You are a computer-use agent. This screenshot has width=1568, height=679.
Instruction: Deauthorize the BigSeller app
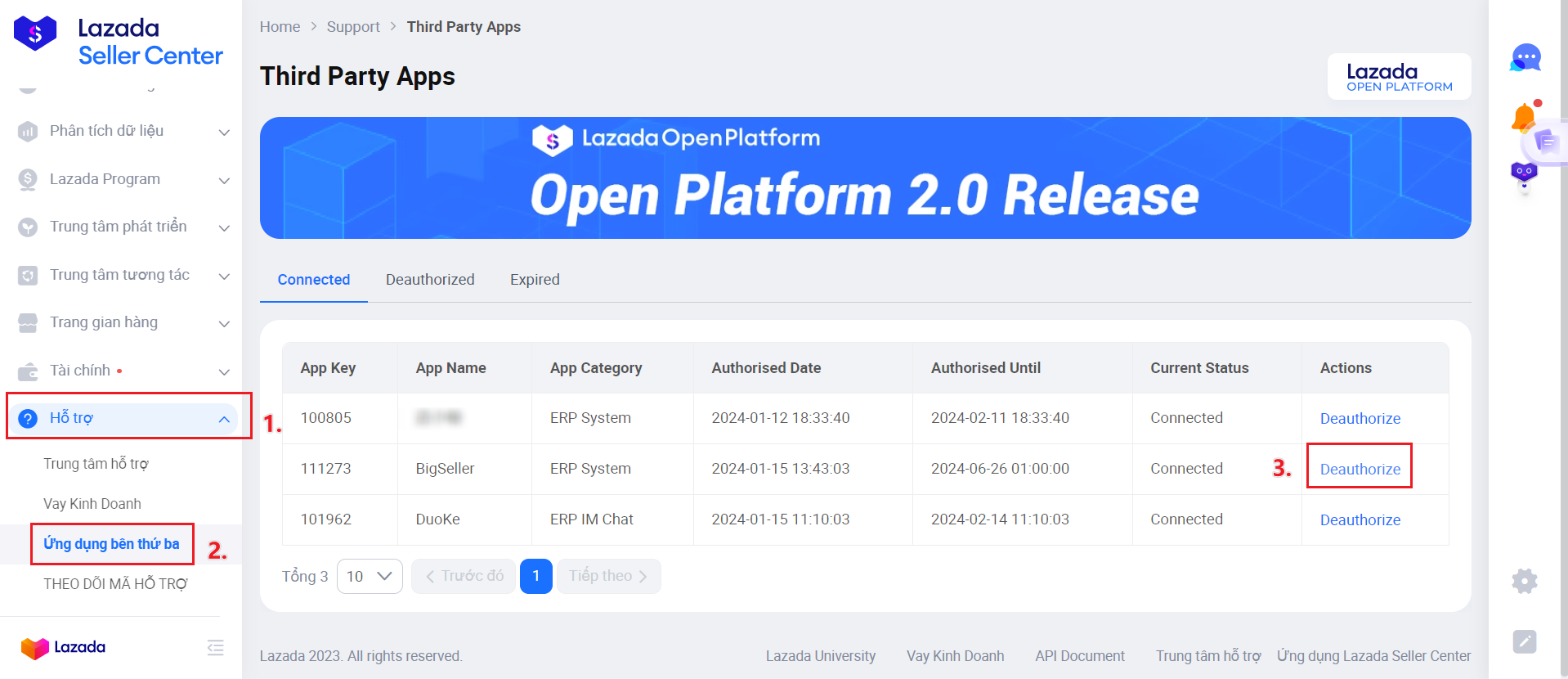[1360, 470]
